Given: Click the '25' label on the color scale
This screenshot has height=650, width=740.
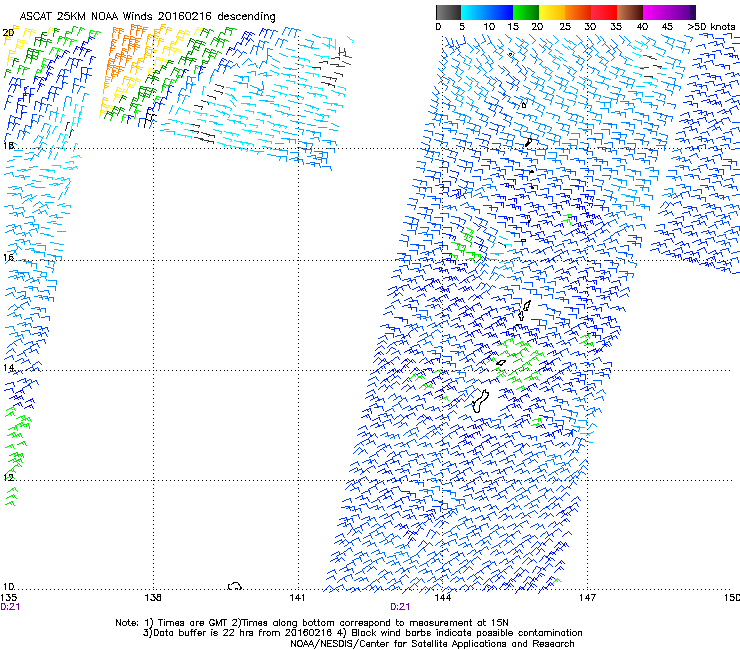Looking at the screenshot, I should [x=564, y=26].
